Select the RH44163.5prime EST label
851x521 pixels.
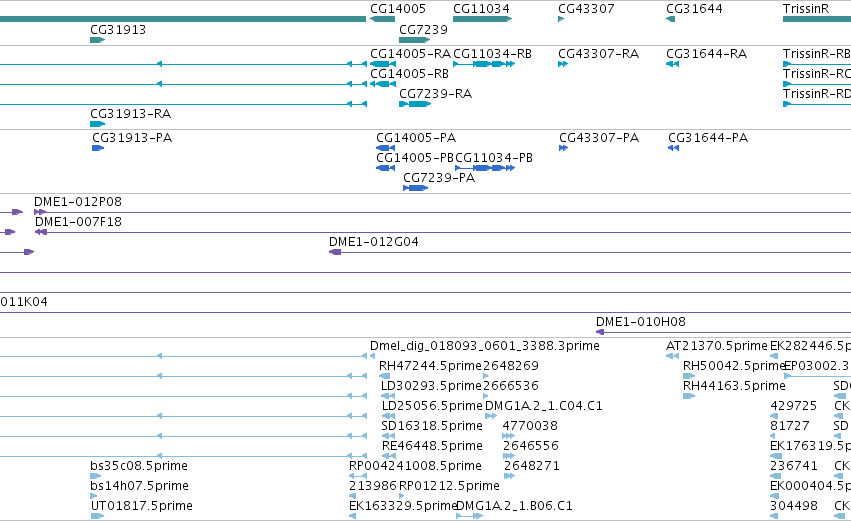[734, 386]
